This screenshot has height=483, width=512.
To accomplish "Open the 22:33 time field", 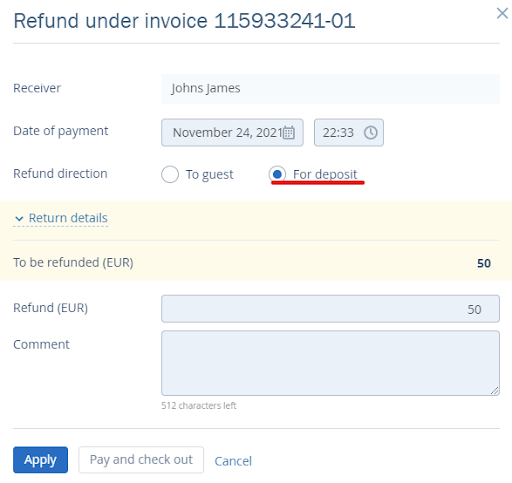I will tap(349, 133).
